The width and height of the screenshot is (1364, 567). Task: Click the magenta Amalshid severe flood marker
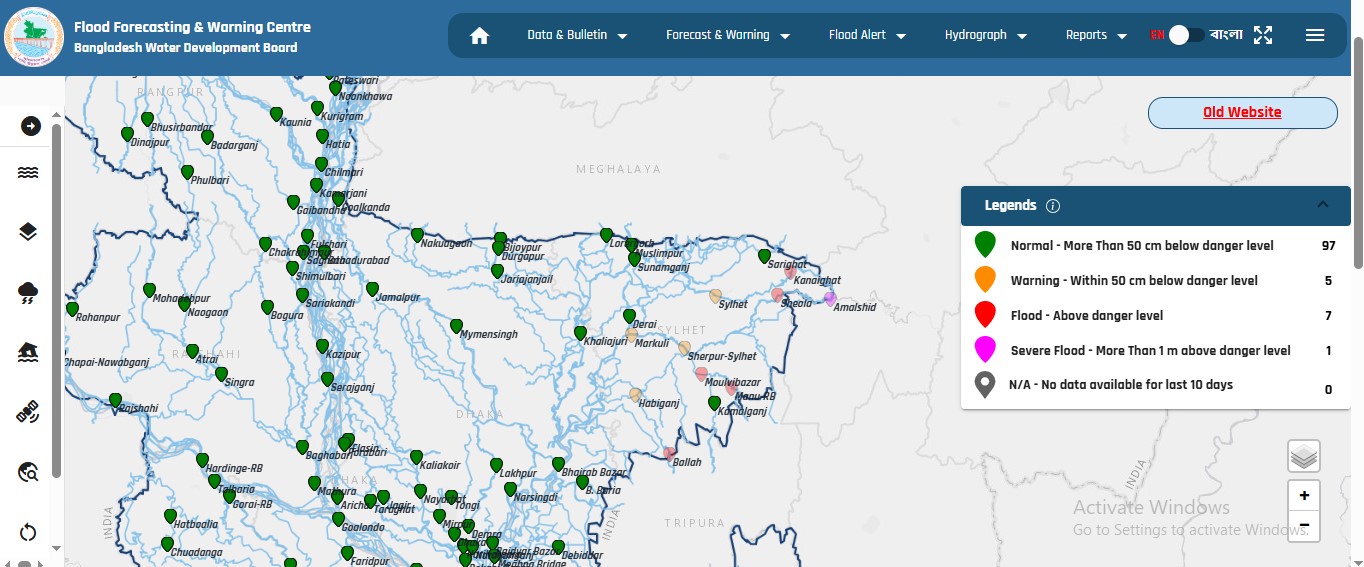click(x=830, y=297)
